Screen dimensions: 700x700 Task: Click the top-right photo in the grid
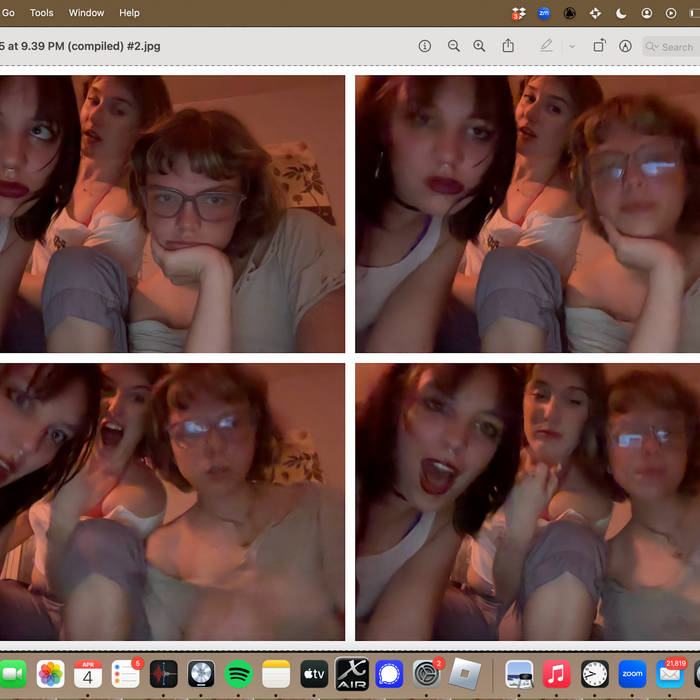point(527,214)
